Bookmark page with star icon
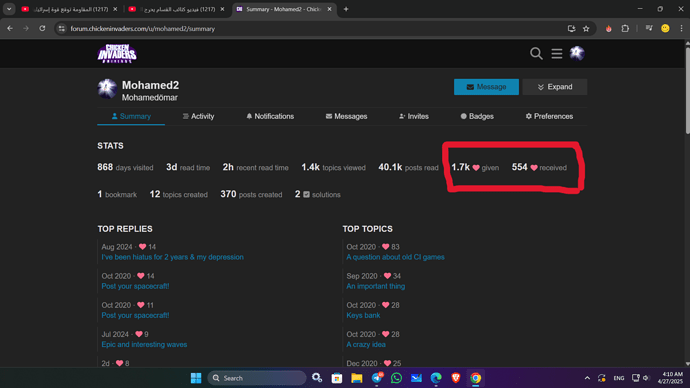The width and height of the screenshot is (690, 388). coord(586,29)
